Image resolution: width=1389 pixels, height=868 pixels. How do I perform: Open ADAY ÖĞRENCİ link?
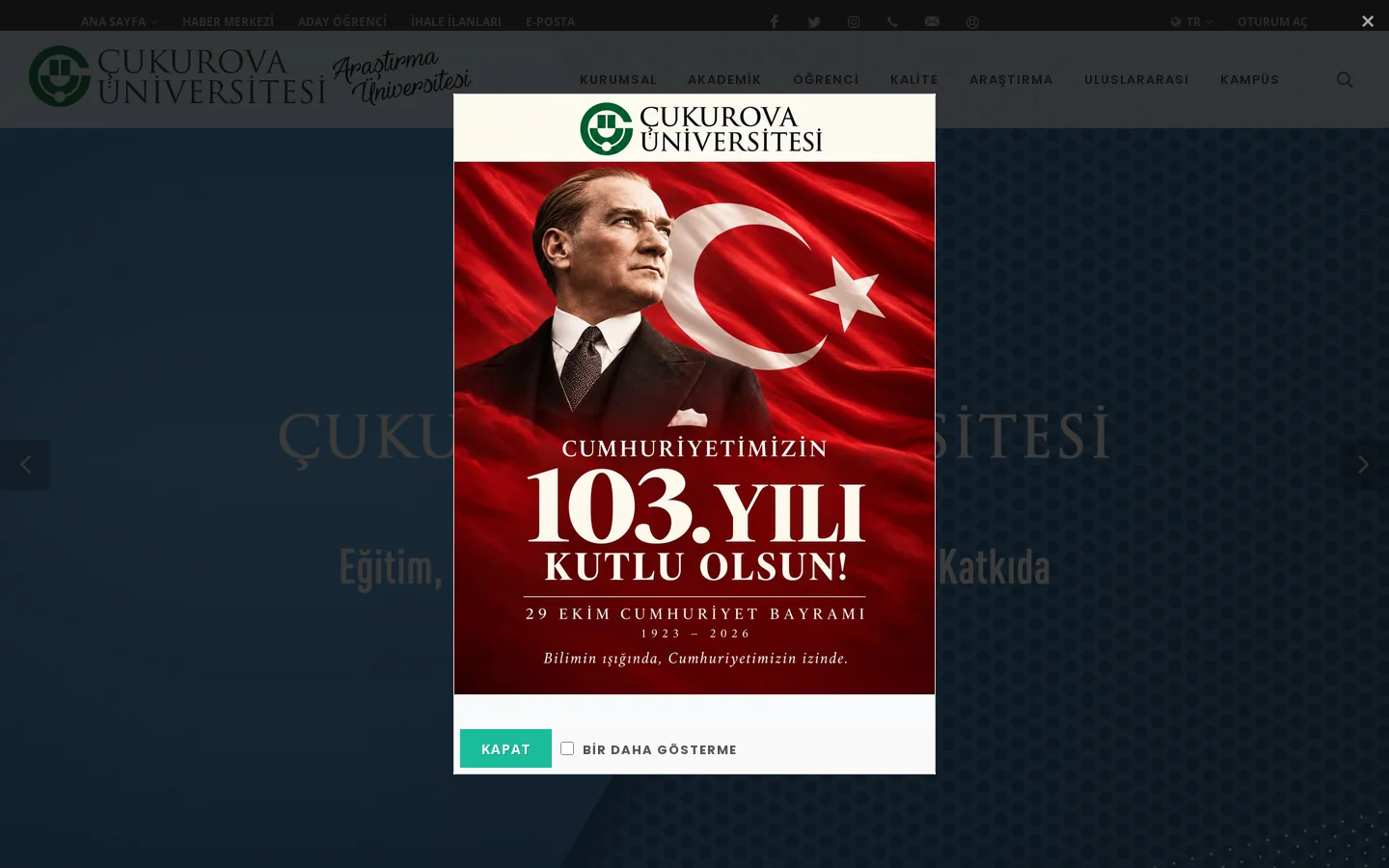(342, 21)
